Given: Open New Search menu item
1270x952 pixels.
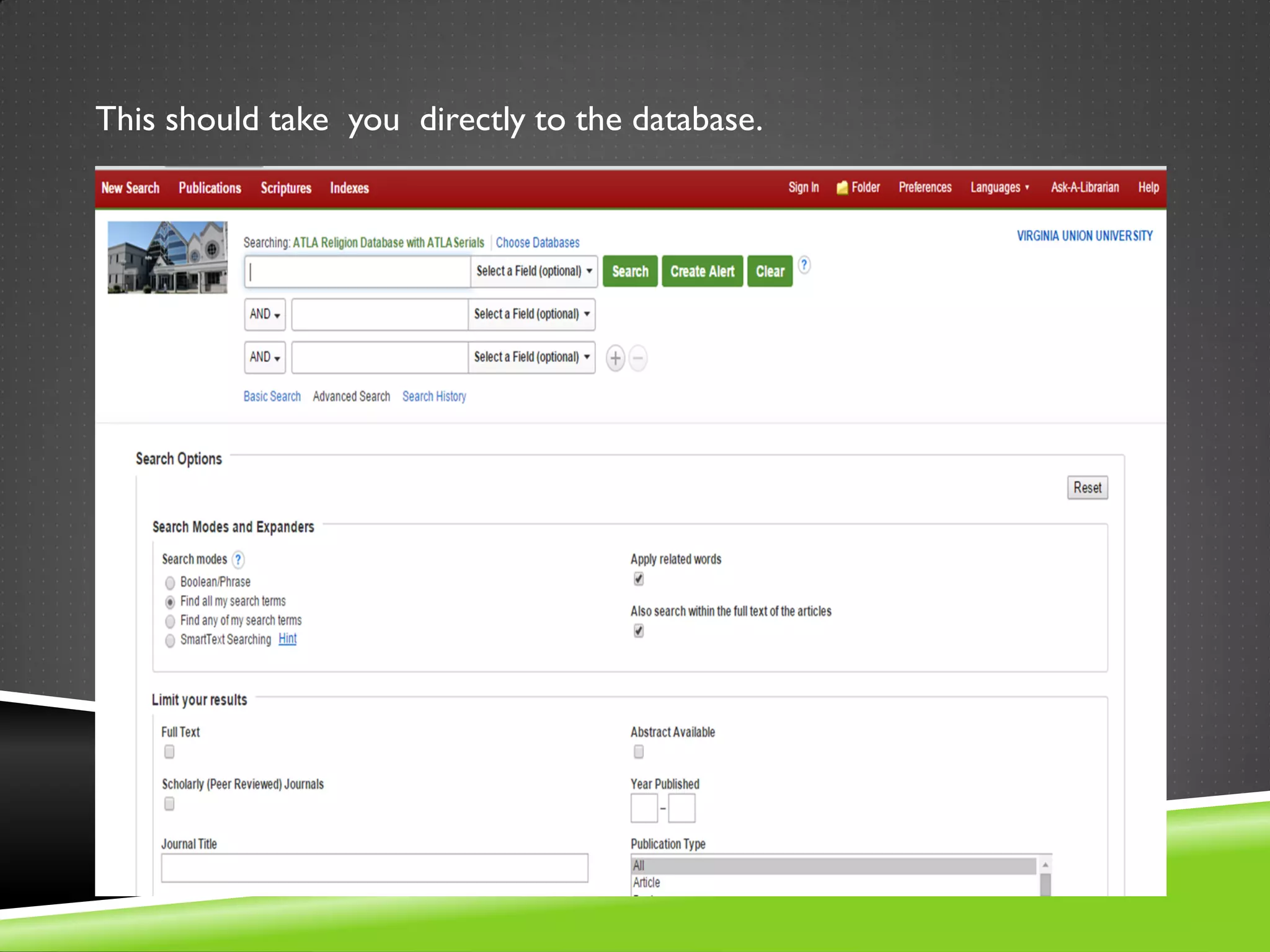Looking at the screenshot, I should tap(130, 188).
